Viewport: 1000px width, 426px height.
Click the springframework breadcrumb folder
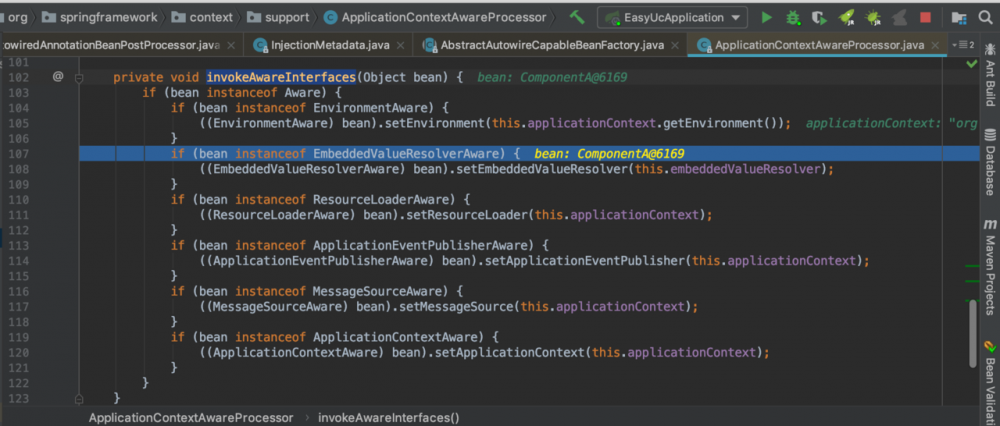(x=107, y=17)
